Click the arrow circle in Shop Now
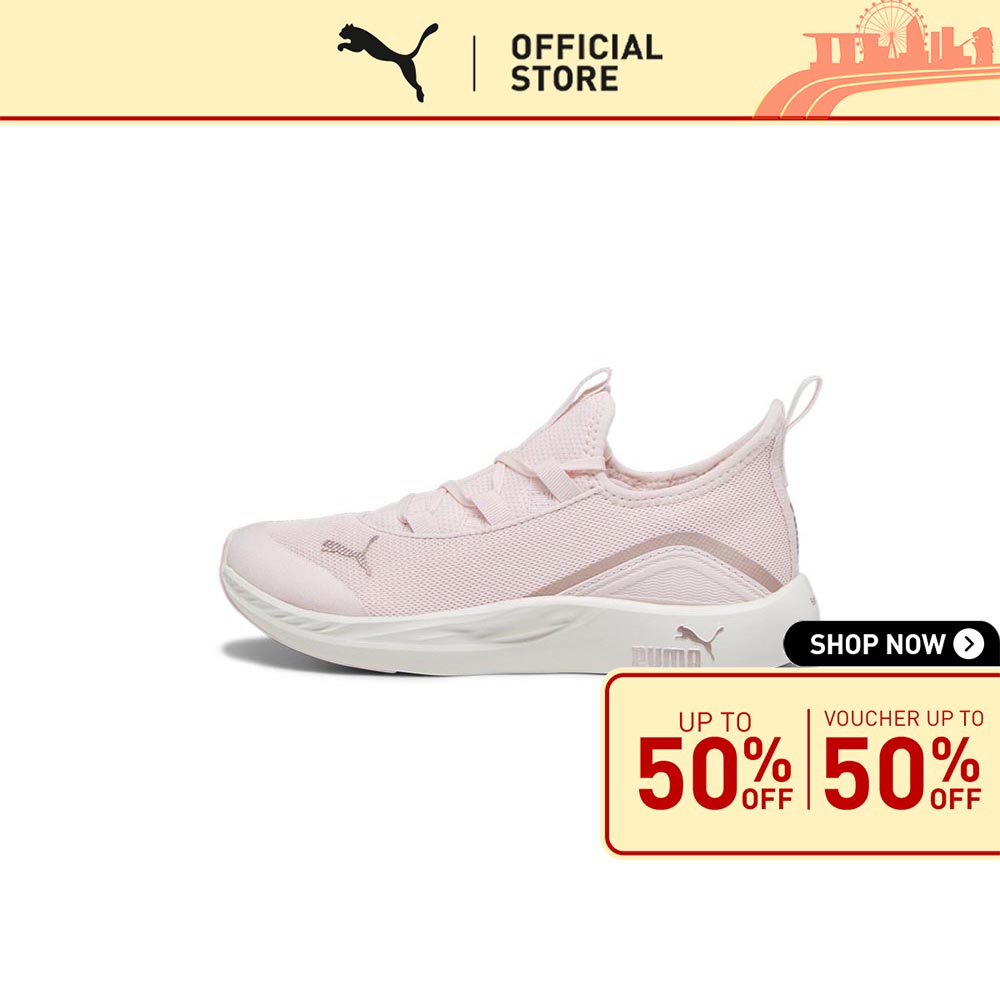The height and width of the screenshot is (1000, 1000). [968, 644]
